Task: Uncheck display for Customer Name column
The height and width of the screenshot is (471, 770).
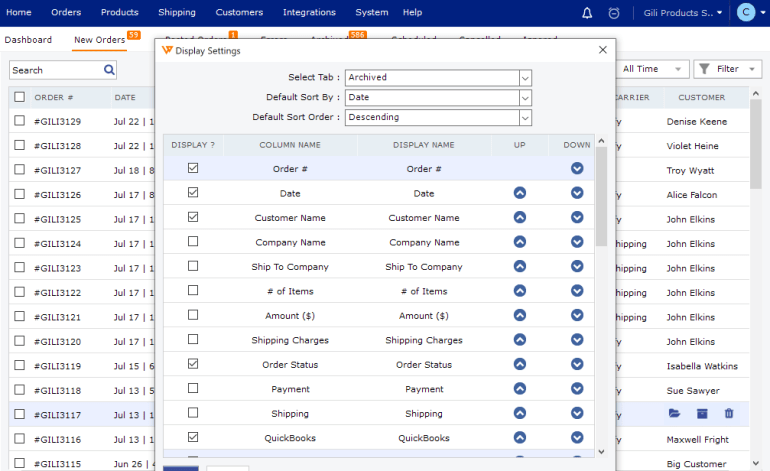Action: [193, 217]
